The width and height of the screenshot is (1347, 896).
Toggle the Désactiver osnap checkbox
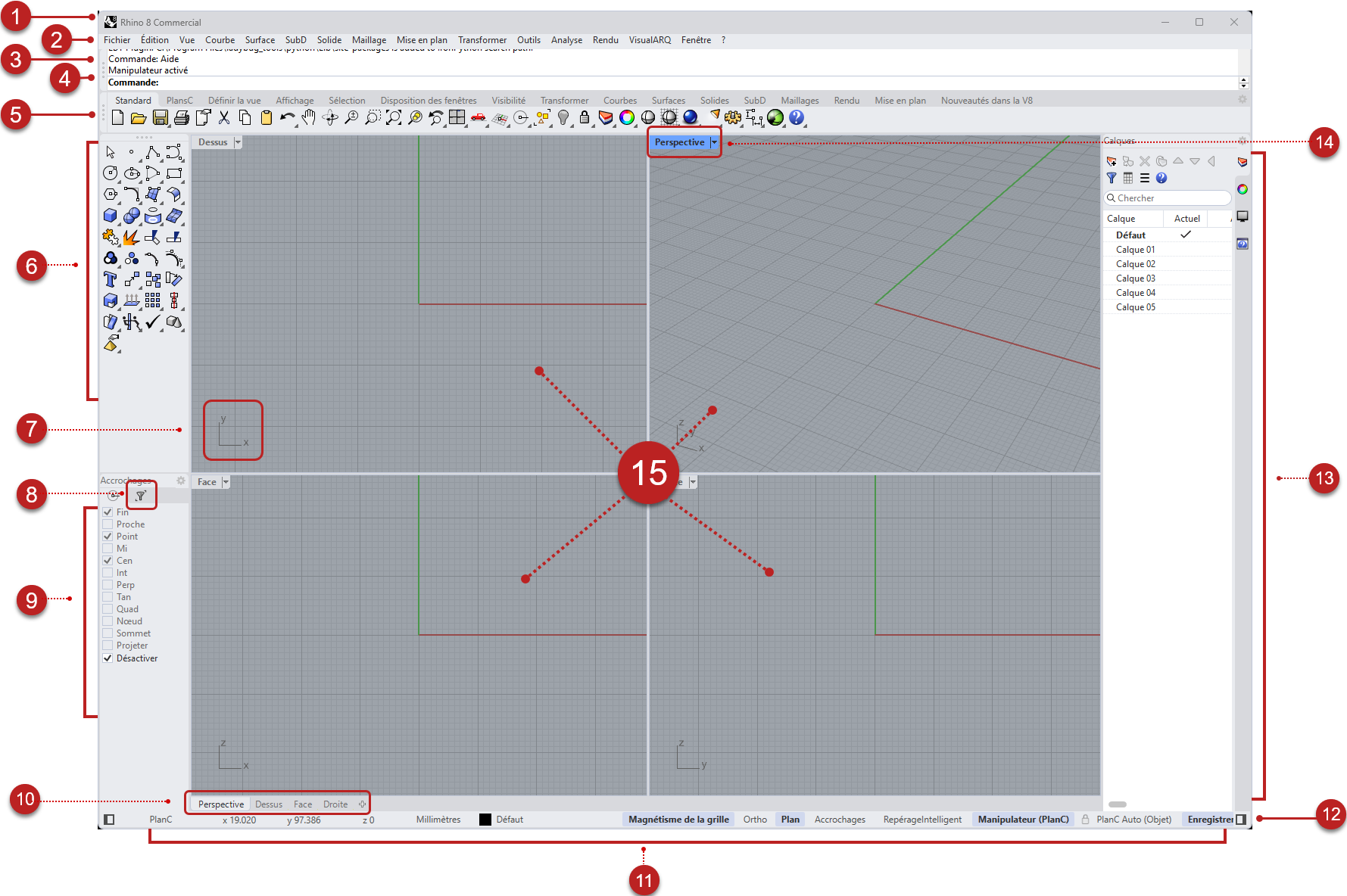108,658
